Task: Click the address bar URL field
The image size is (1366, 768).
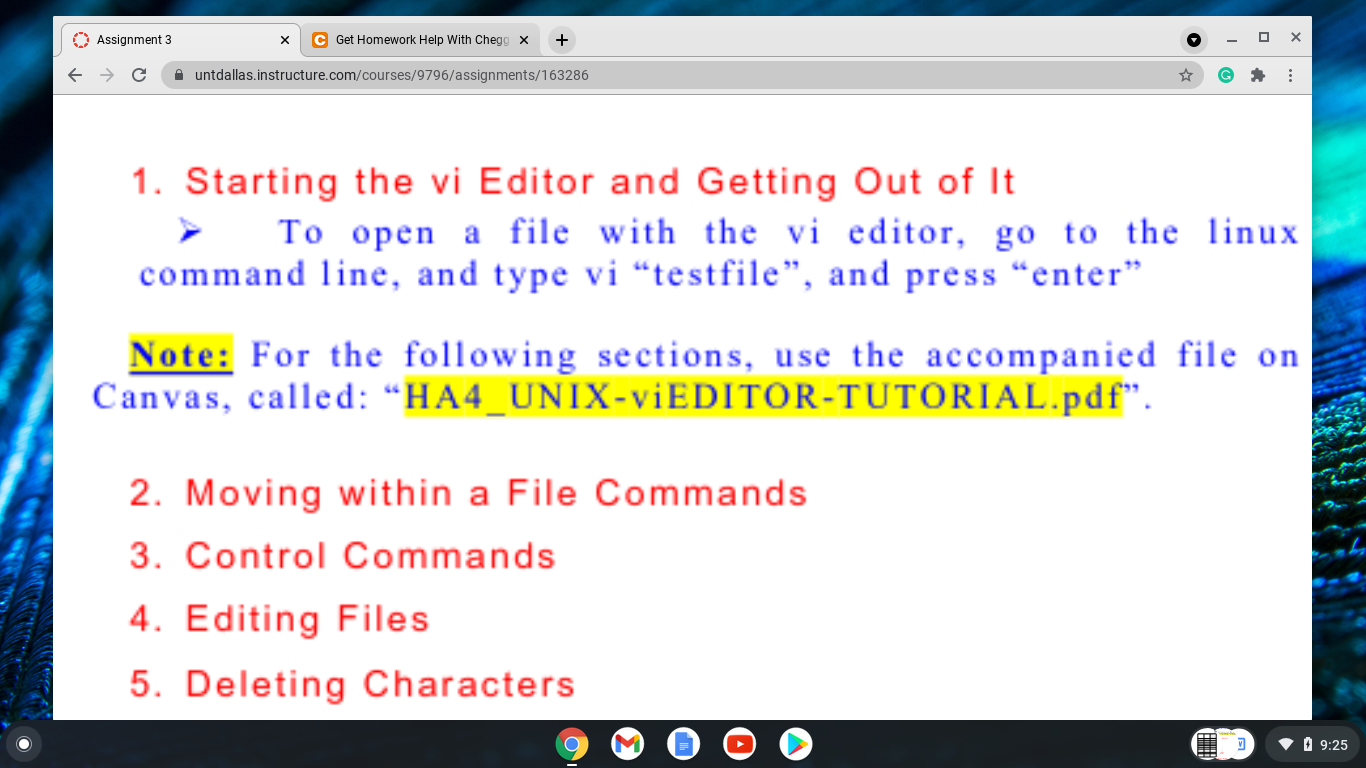Action: 680,75
